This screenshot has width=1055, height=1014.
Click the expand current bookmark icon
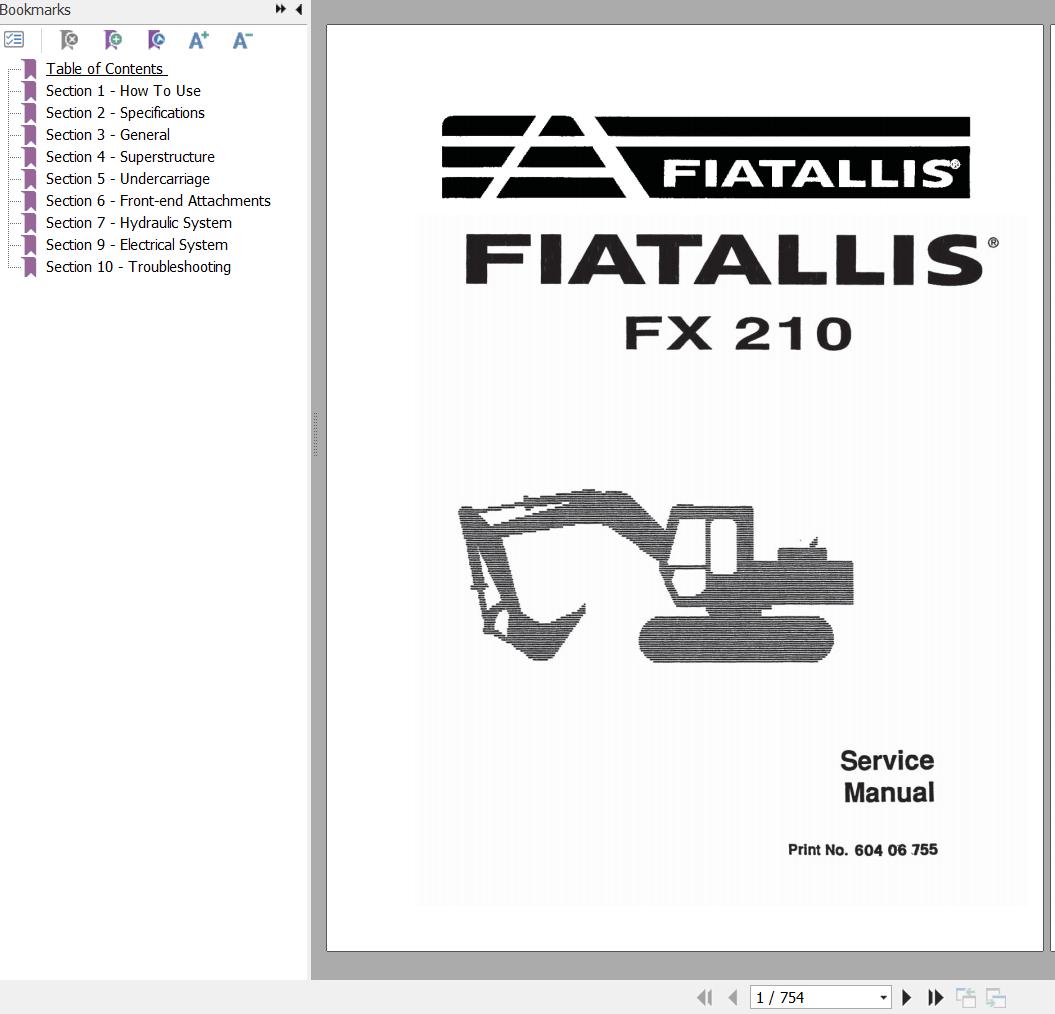(155, 40)
